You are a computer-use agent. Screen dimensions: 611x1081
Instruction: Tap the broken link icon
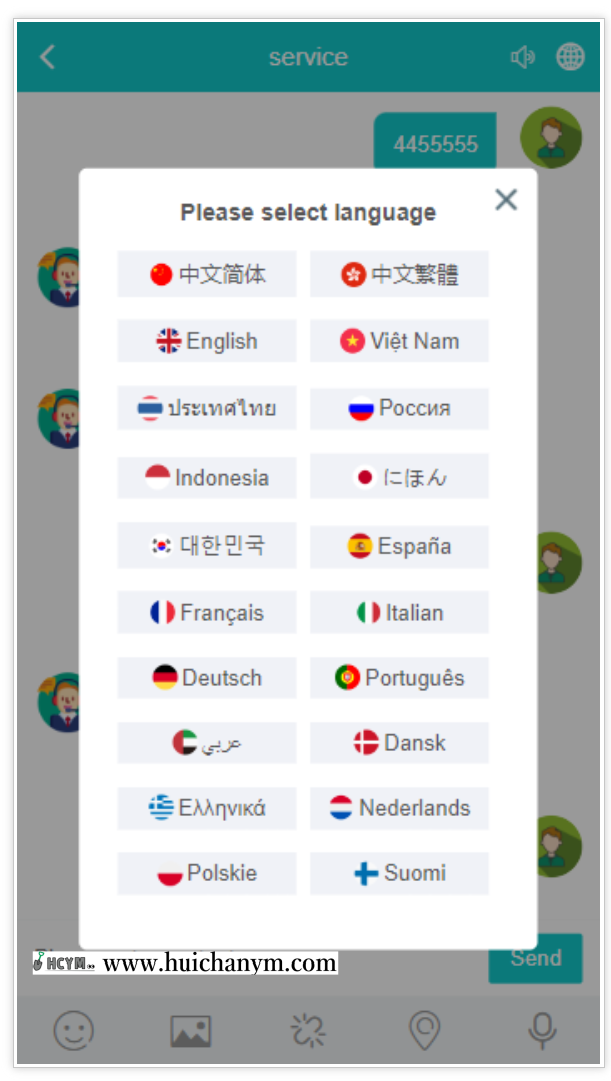(308, 1029)
